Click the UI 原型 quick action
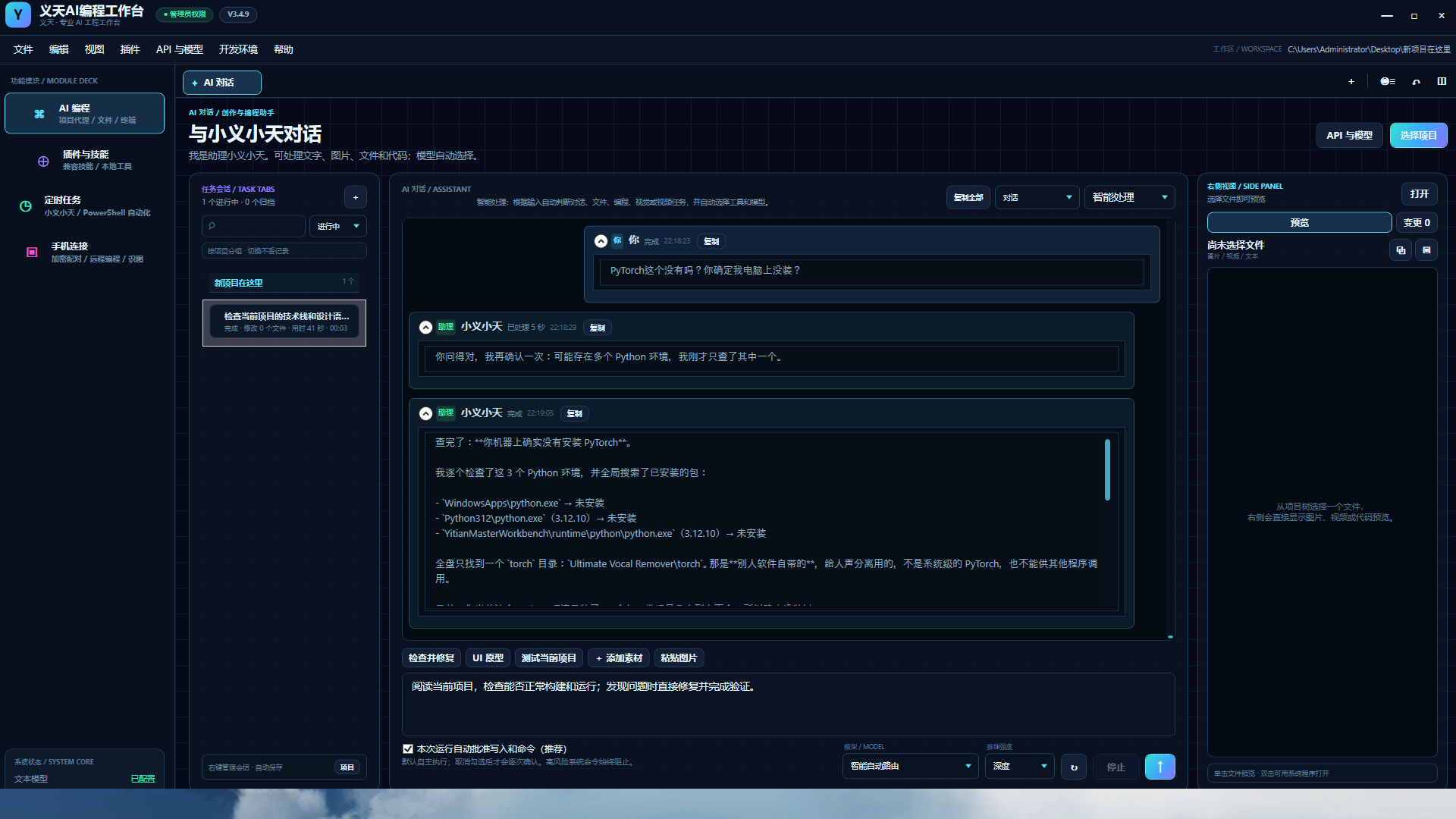The width and height of the screenshot is (1456, 819). 488,658
